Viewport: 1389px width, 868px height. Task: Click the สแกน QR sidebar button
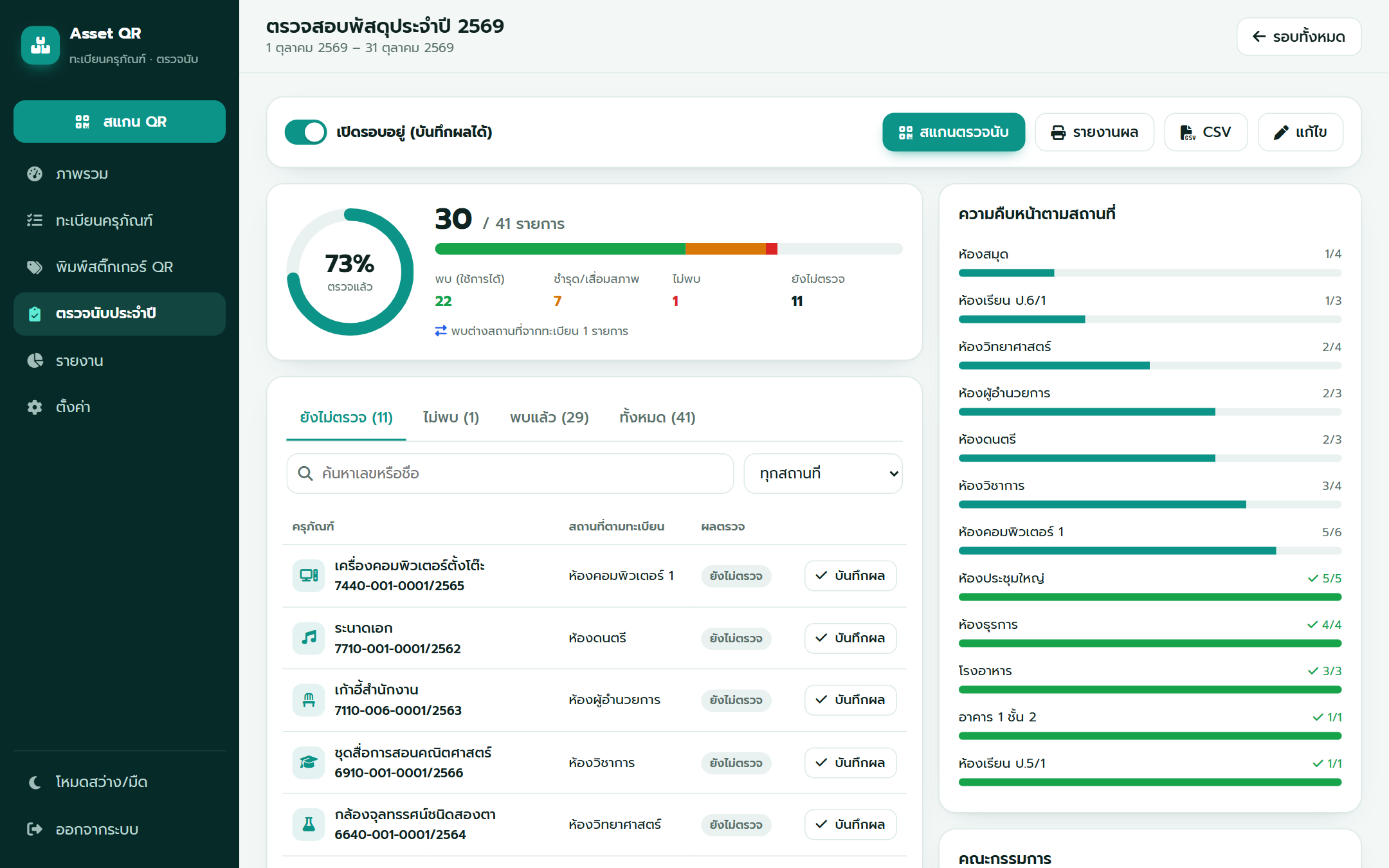pyautogui.click(x=120, y=122)
